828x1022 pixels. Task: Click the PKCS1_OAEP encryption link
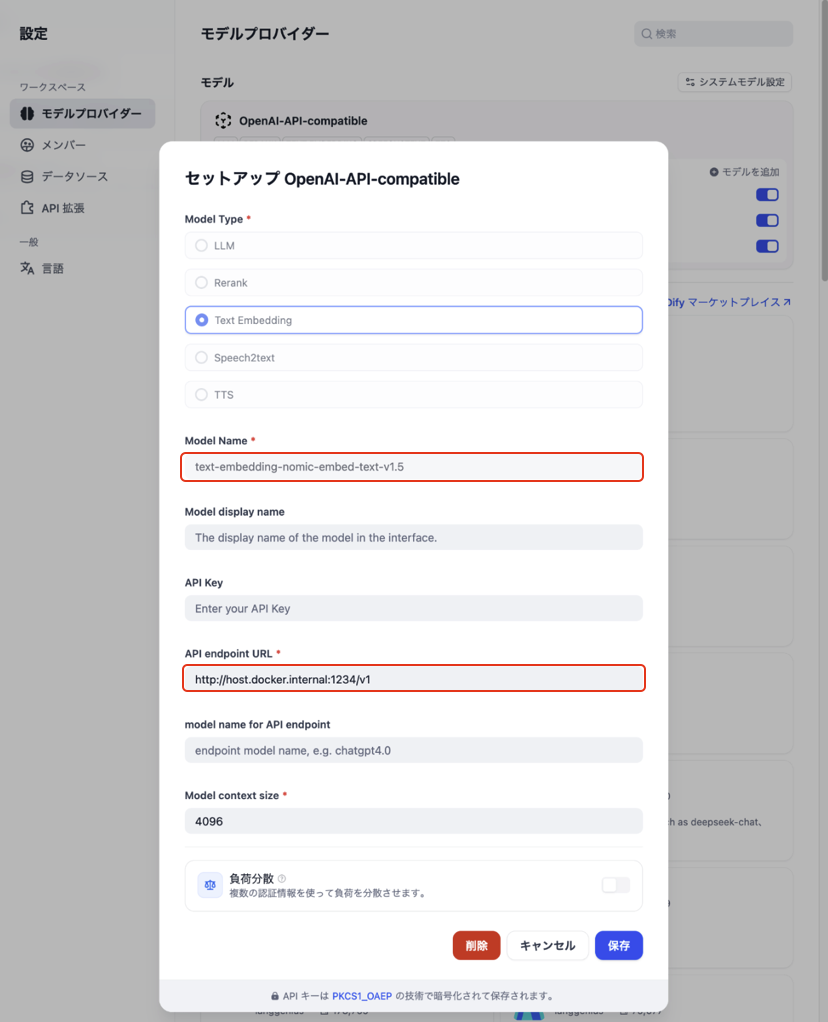pyautogui.click(x=362, y=995)
